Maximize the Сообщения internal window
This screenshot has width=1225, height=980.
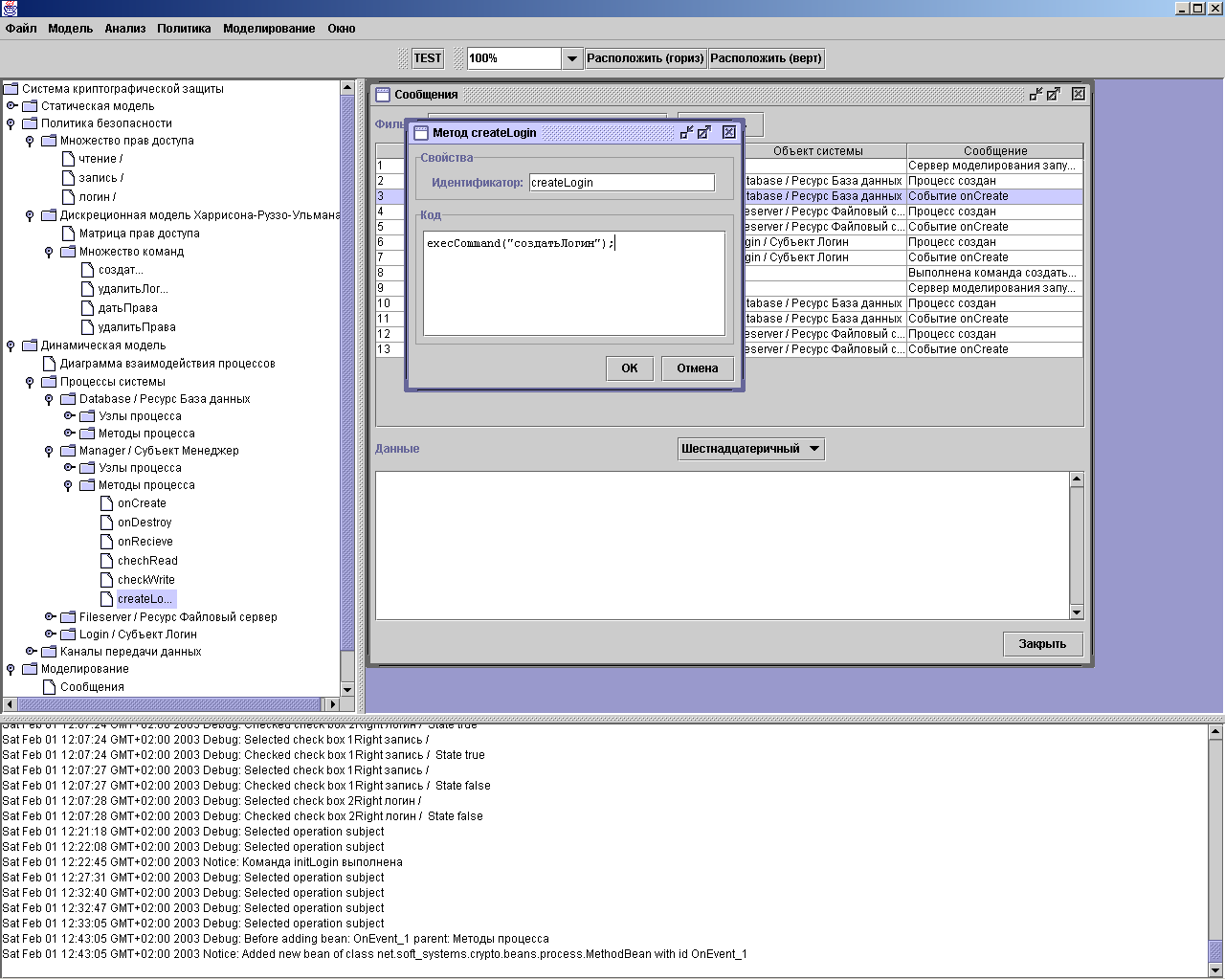(1054, 94)
